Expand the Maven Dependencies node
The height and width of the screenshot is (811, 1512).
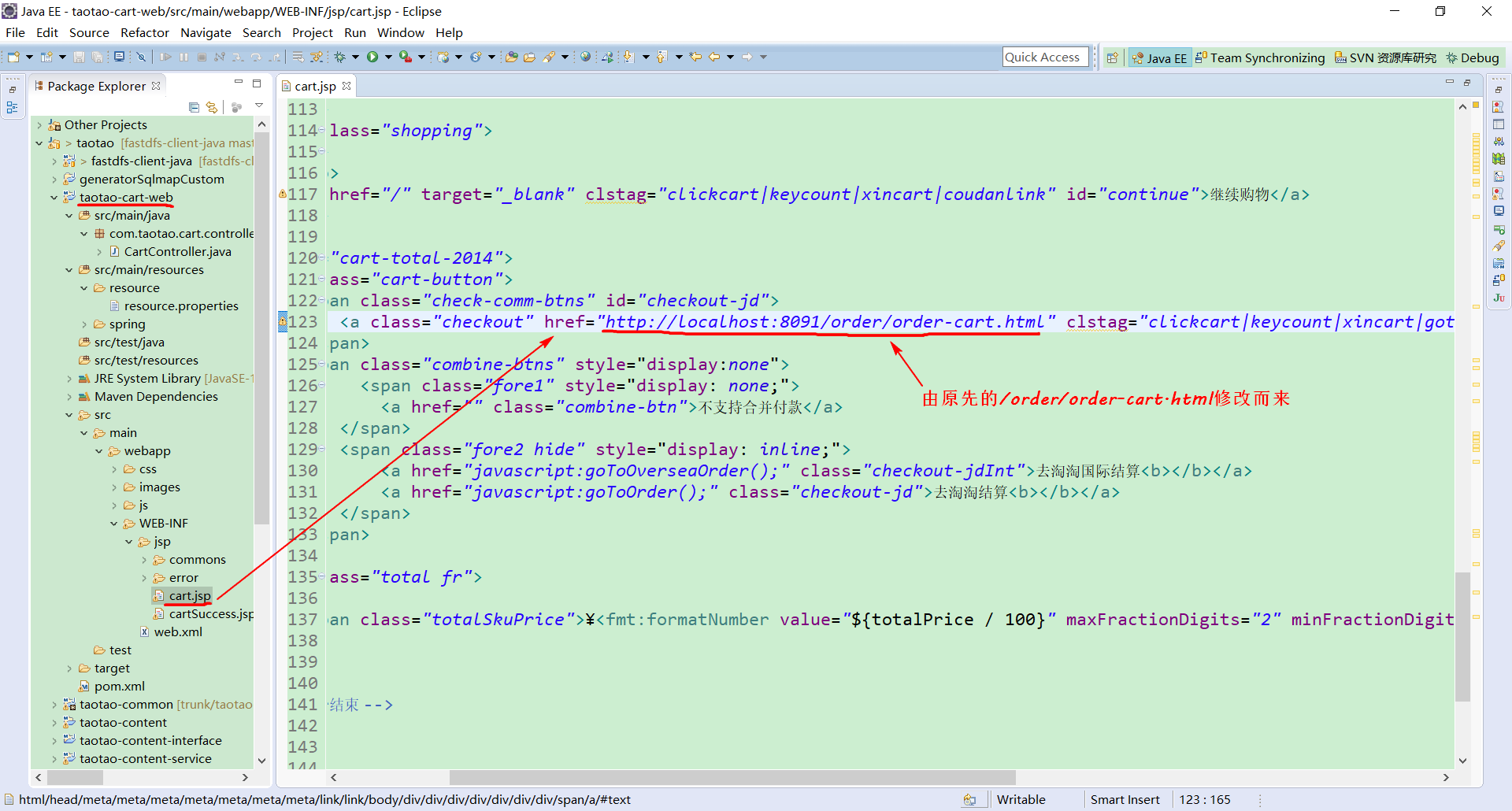tap(69, 397)
